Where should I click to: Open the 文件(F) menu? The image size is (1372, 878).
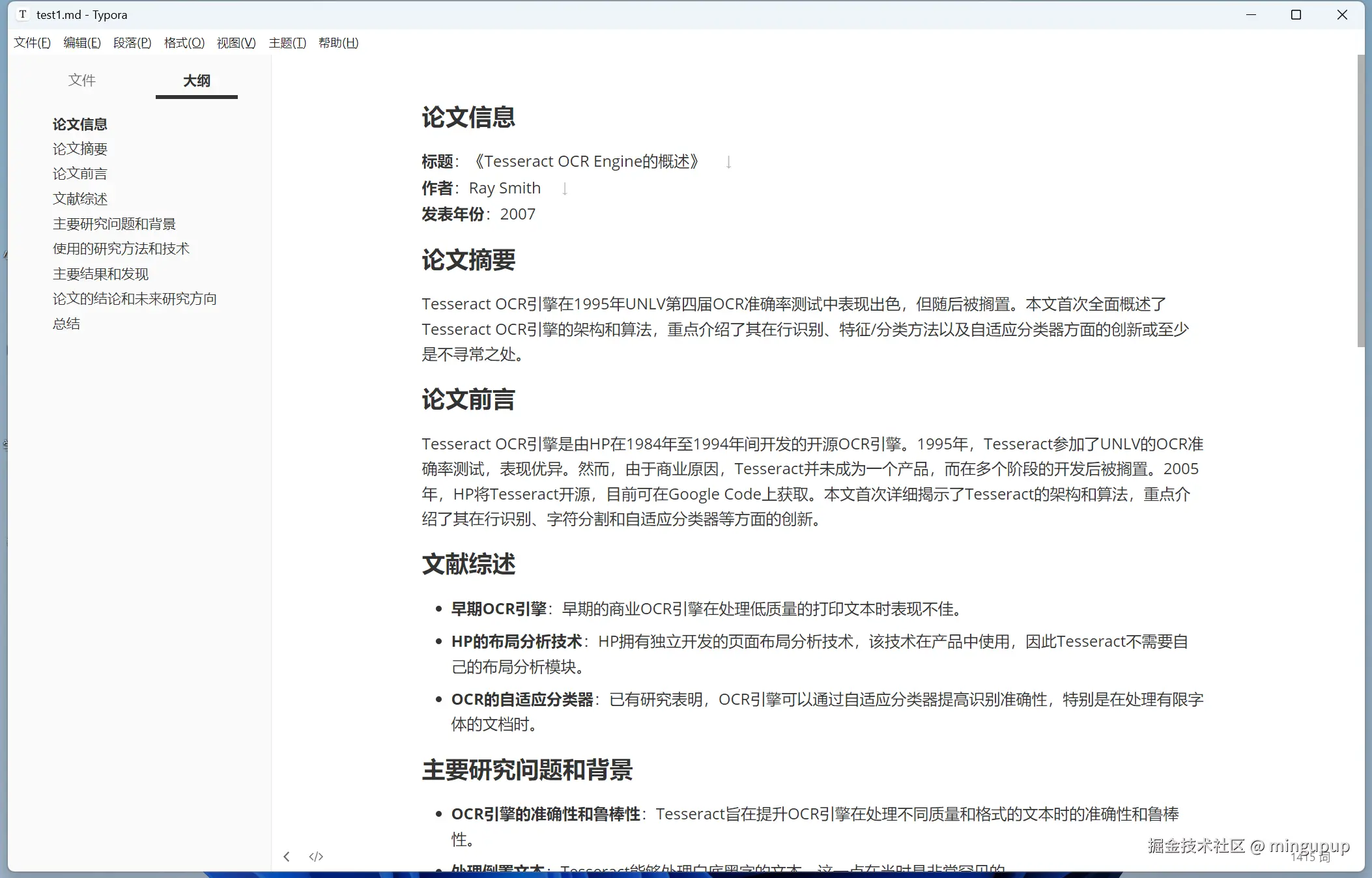(32, 43)
